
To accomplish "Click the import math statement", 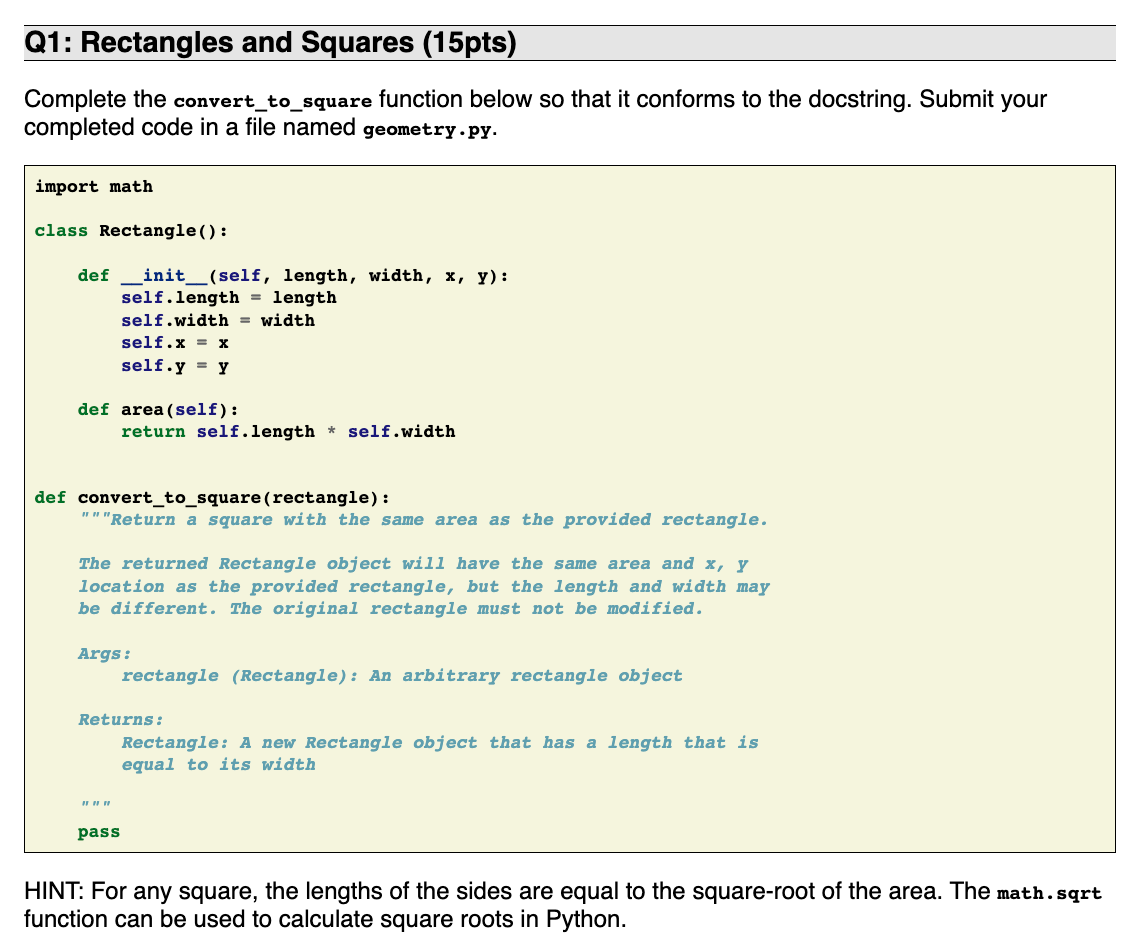I will (x=94, y=186).
